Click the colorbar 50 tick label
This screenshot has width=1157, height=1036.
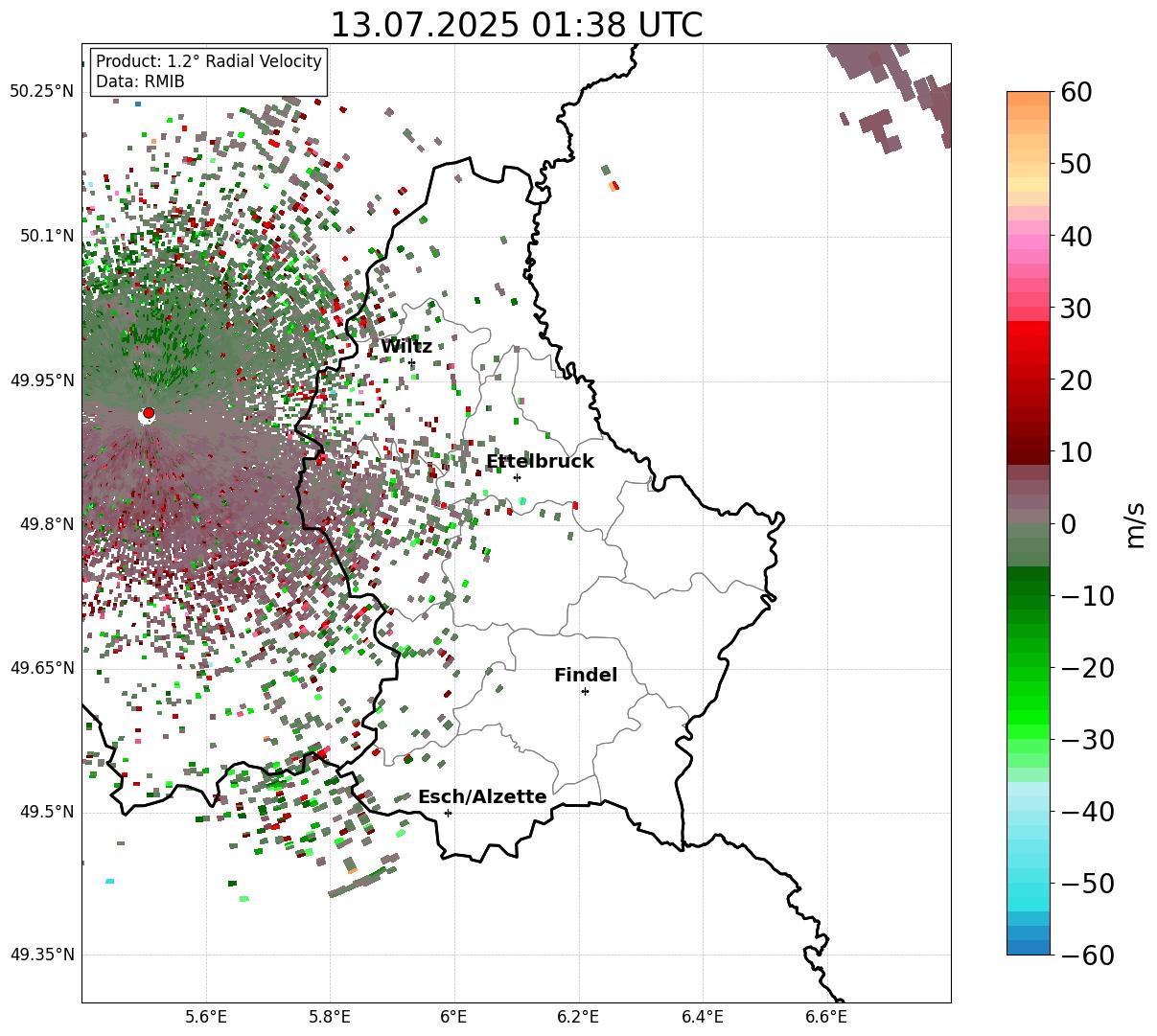pos(1076,164)
